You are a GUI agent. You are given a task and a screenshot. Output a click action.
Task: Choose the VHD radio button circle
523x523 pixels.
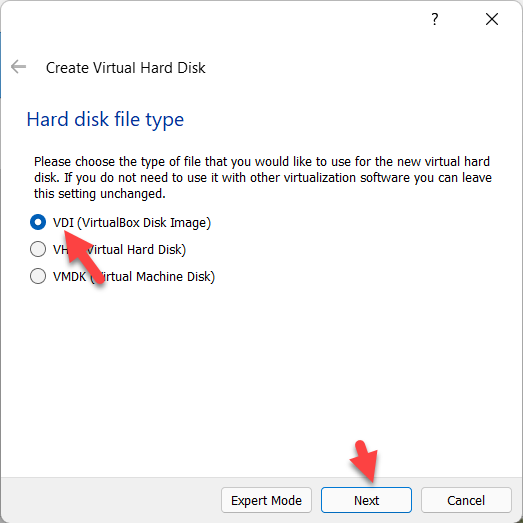point(38,249)
